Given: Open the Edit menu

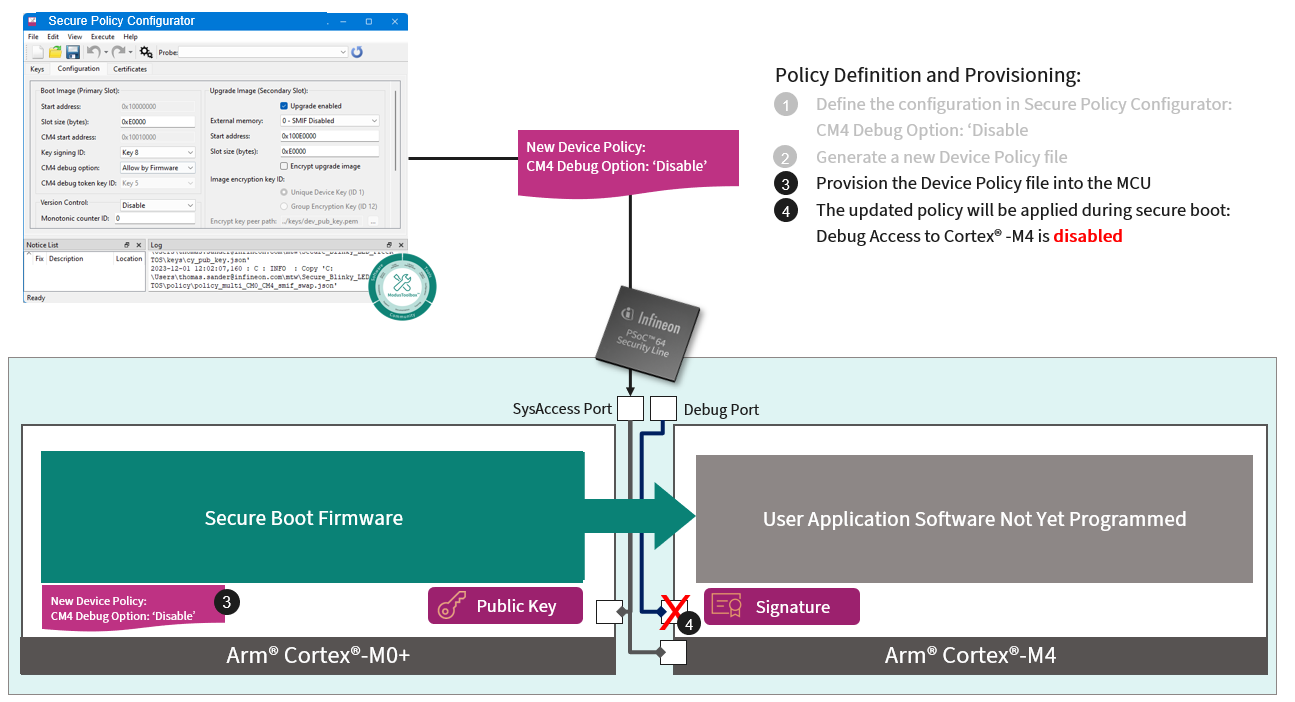Looking at the screenshot, I should pos(52,37).
